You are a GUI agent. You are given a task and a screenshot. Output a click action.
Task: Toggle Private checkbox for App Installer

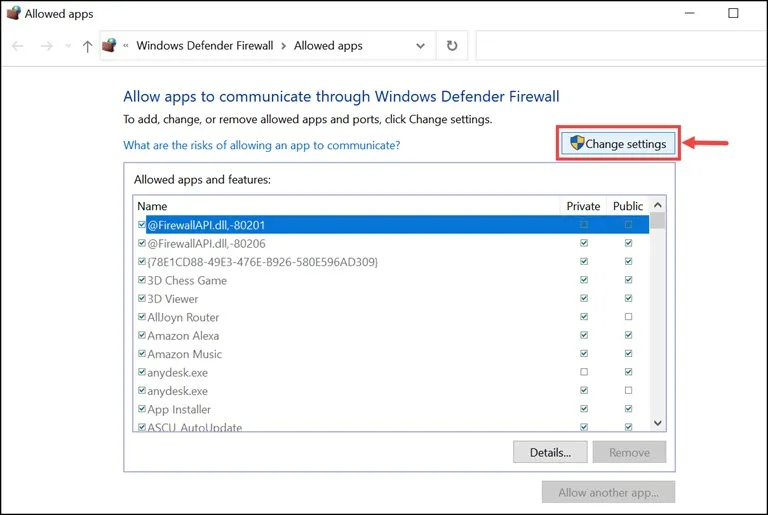[584, 409]
